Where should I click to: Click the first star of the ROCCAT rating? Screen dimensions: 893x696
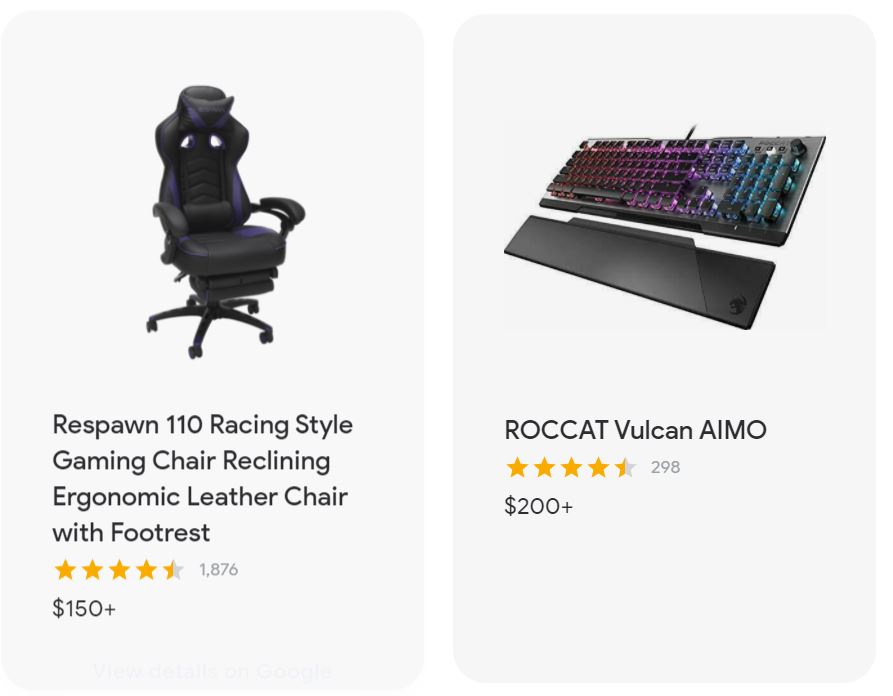tap(517, 468)
